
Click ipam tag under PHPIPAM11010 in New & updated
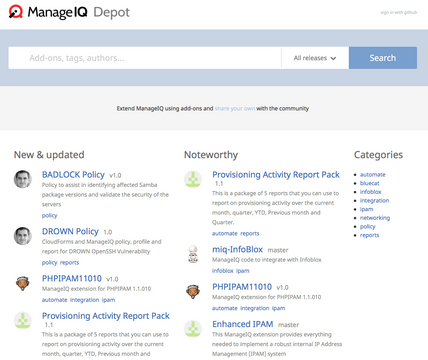point(108,300)
